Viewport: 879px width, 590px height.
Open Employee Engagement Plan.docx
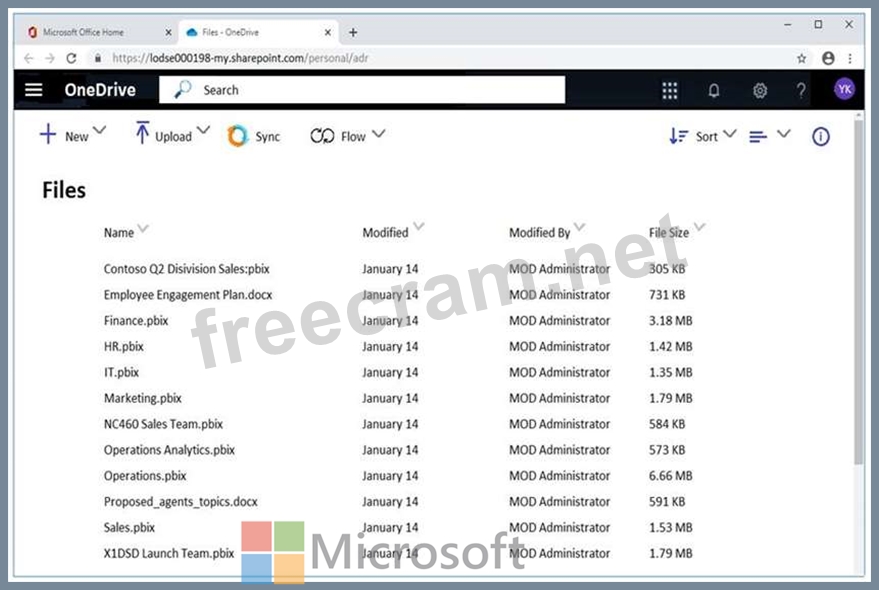tap(188, 294)
